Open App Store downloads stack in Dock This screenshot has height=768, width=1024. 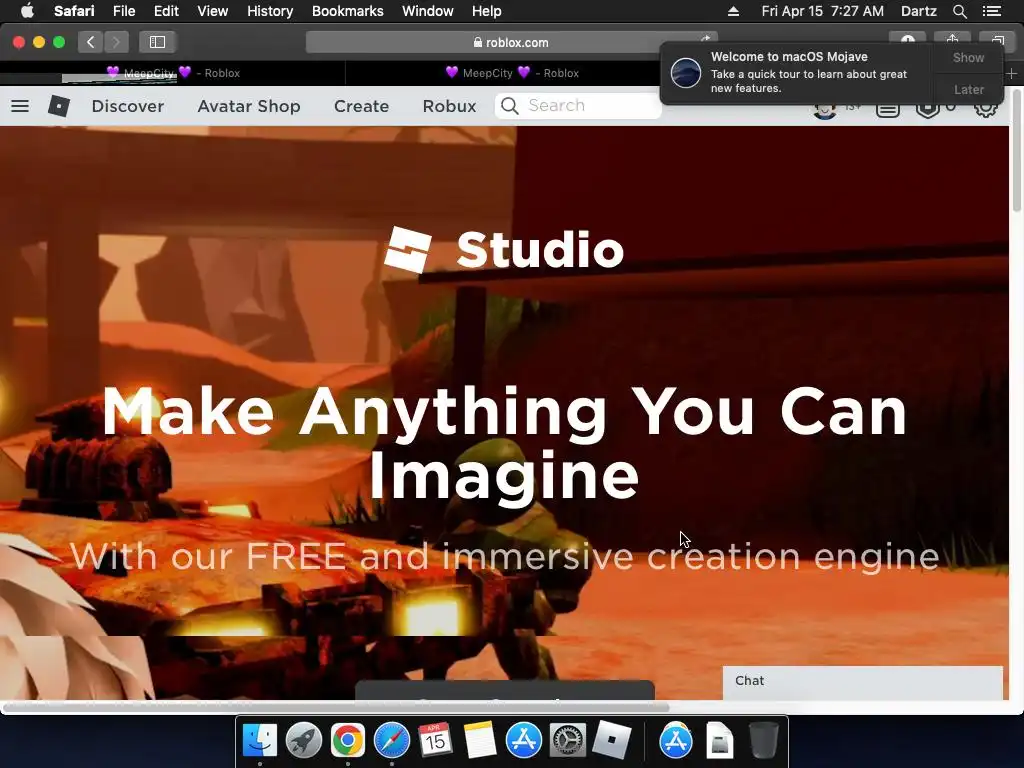point(675,740)
